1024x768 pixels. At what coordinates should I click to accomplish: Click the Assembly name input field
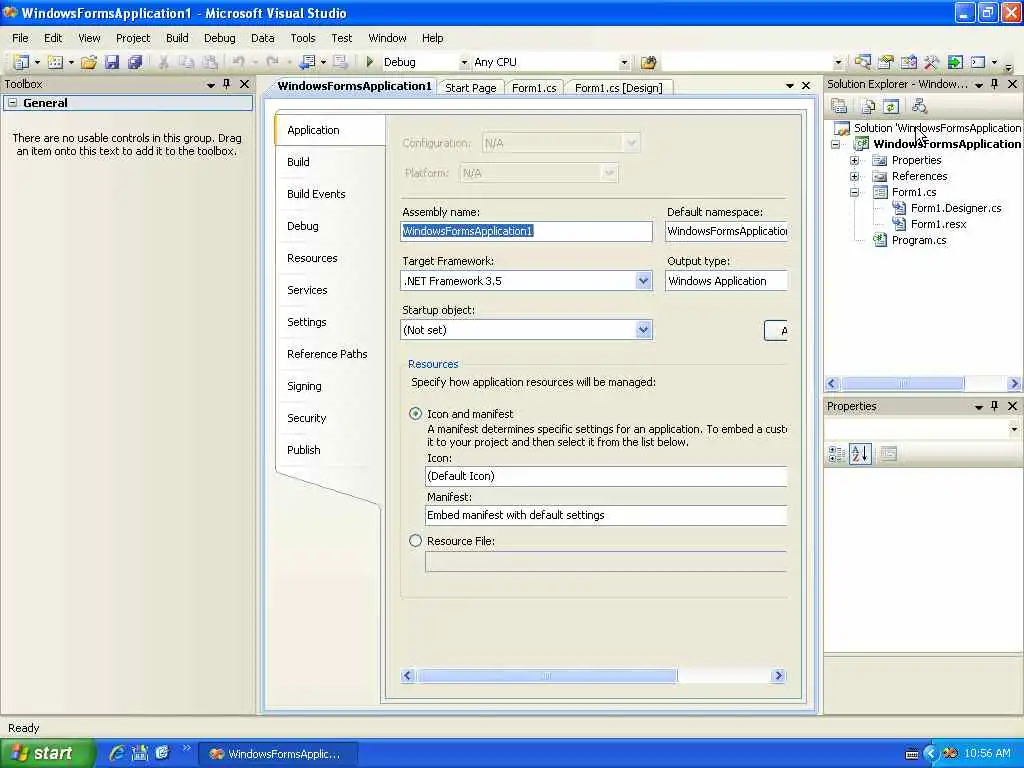pyautogui.click(x=526, y=231)
